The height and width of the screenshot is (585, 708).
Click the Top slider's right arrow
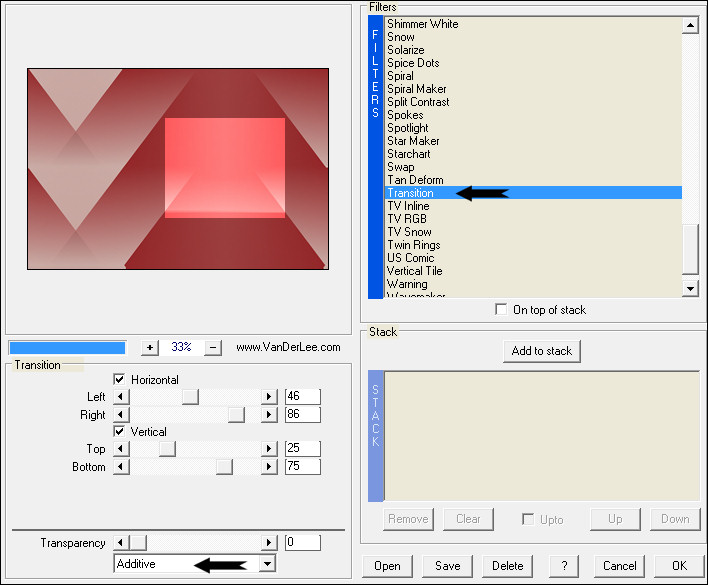tap(269, 449)
